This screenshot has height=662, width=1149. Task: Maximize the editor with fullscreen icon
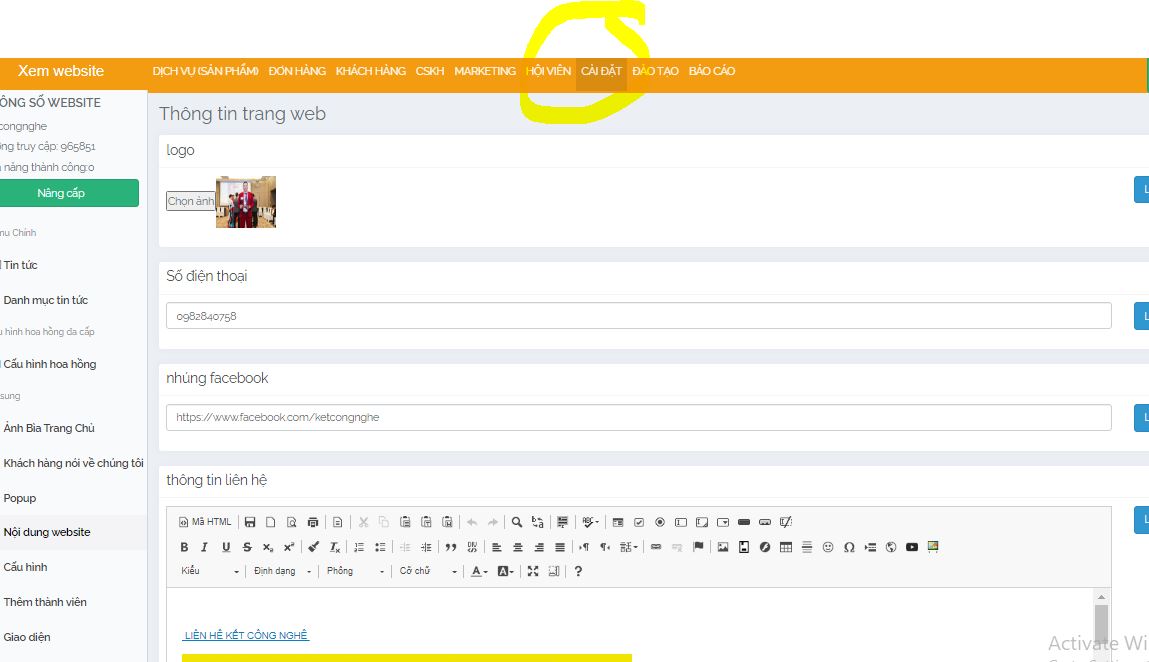pos(533,571)
